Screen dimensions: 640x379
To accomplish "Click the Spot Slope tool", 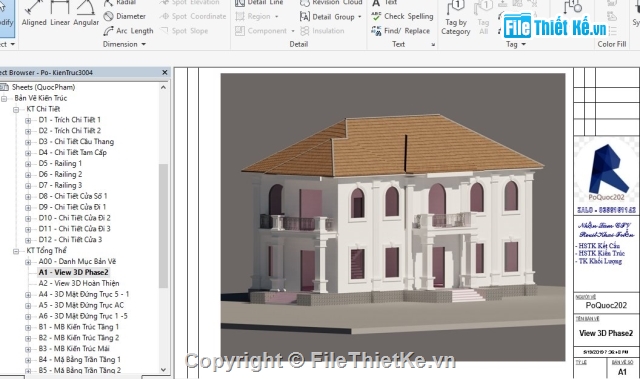I will pyautogui.click(x=184, y=31).
